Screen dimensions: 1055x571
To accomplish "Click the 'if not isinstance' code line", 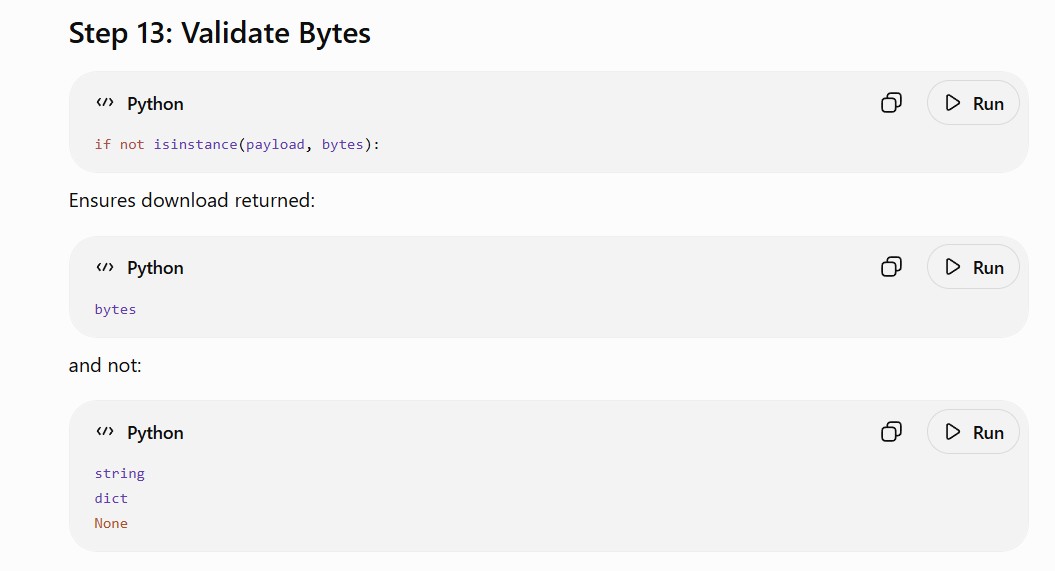I will (237, 144).
